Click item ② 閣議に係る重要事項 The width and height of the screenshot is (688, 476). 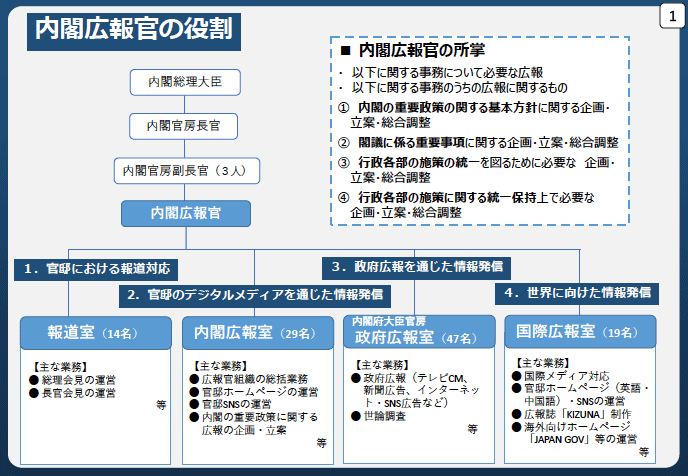pos(478,143)
